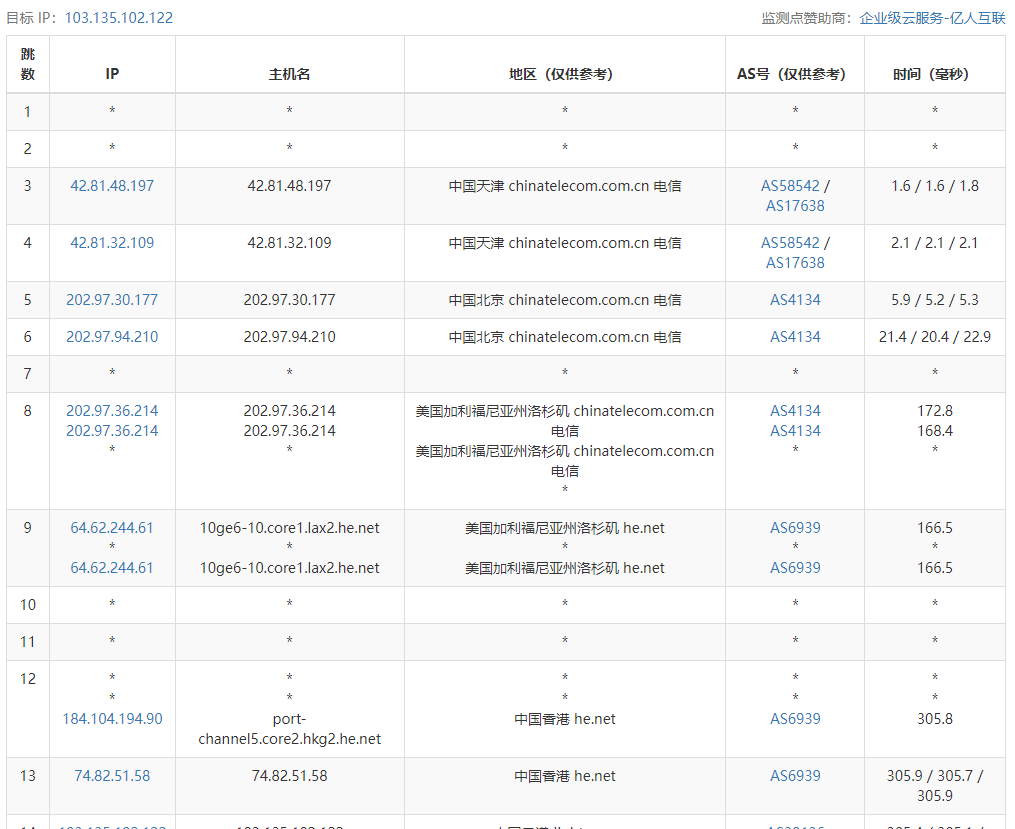The height and width of the screenshot is (829, 1015).
Task: Click time value 21.4 / 20.4 / 22.9
Action: 935,337
